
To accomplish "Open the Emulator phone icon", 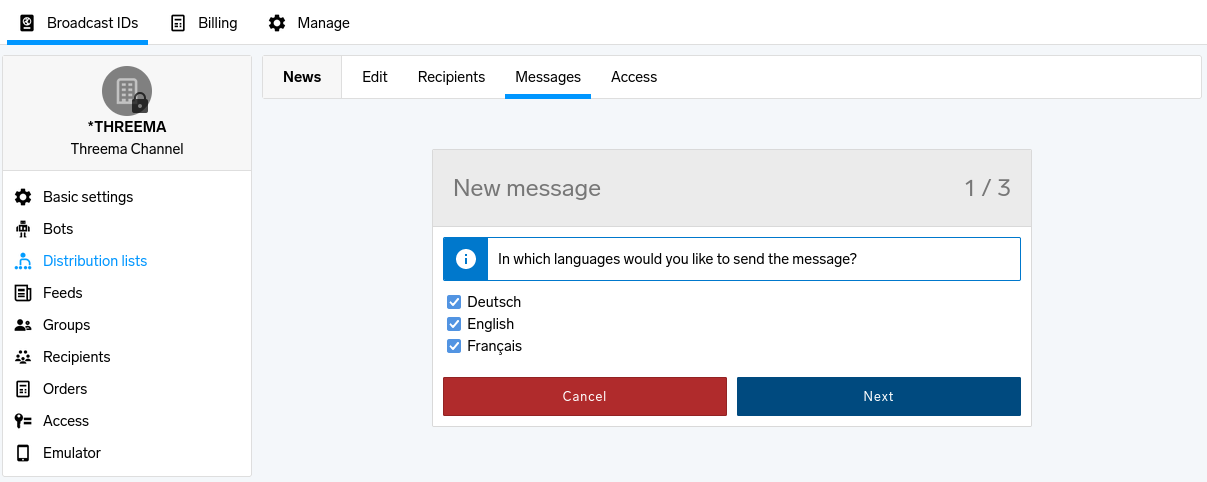I will click(x=23, y=453).
